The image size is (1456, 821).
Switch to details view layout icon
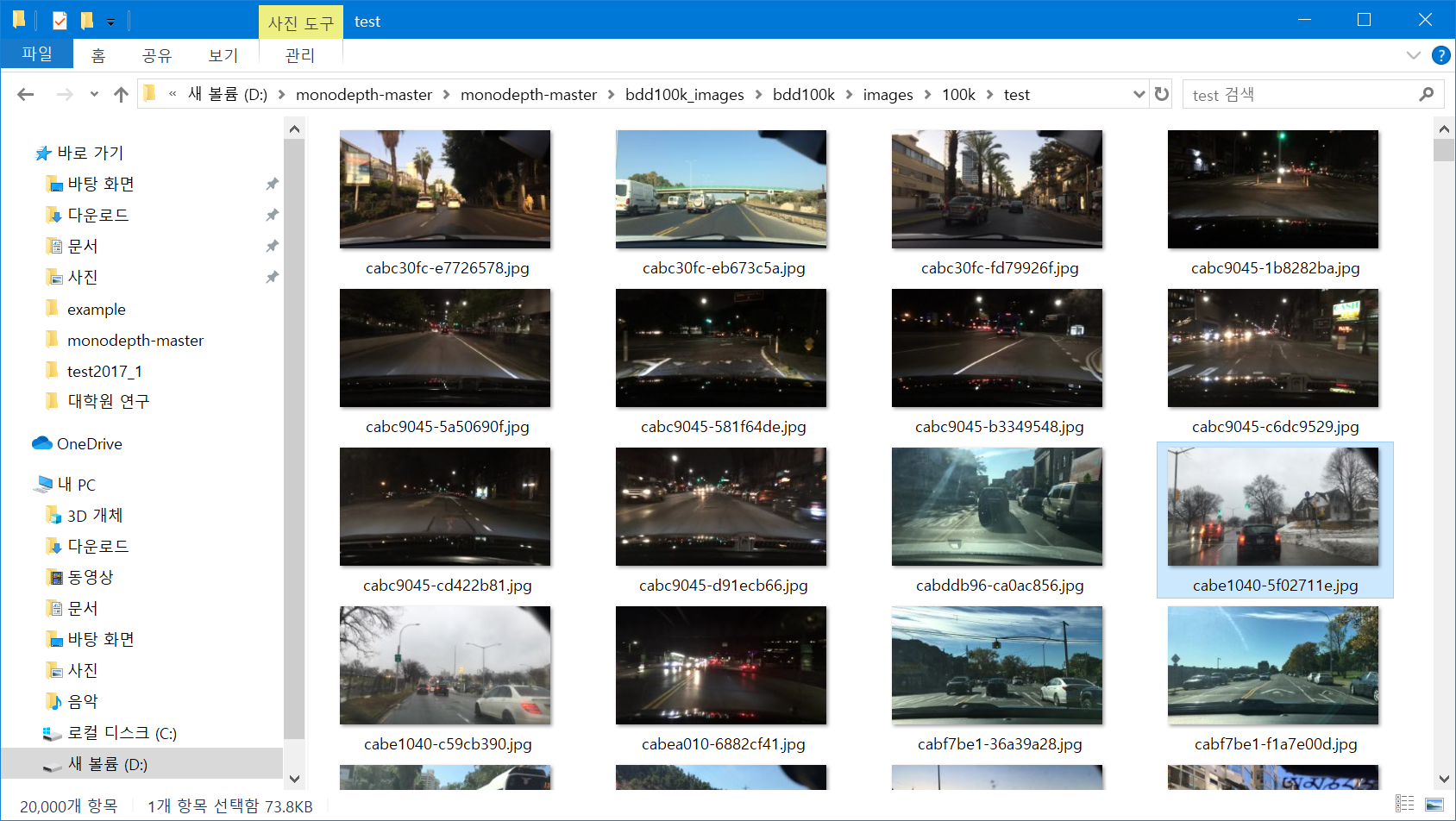(x=1405, y=804)
